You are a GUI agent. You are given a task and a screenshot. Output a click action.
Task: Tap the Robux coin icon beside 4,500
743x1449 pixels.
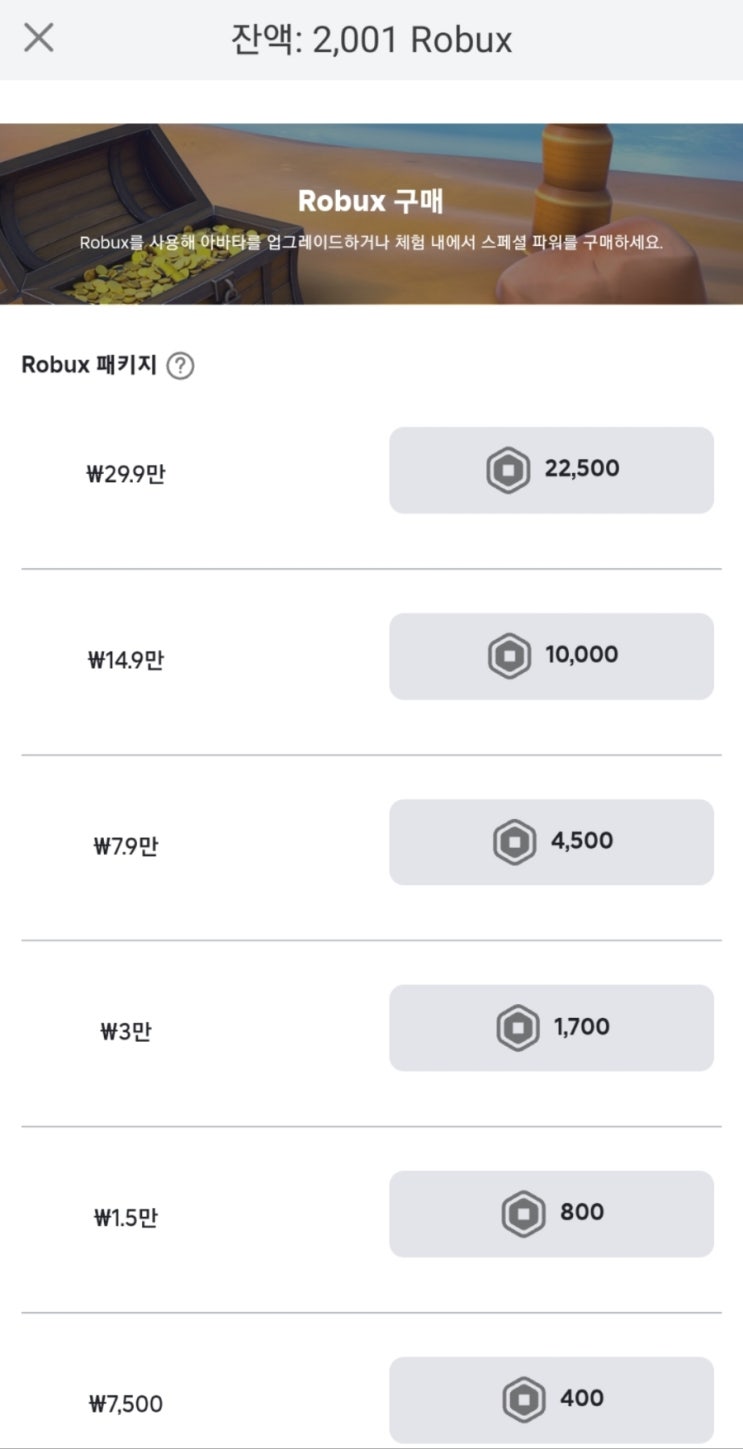515,842
